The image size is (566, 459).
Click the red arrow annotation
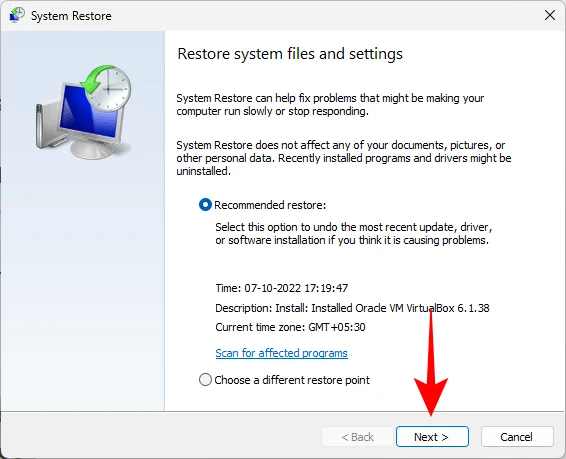coord(431,362)
